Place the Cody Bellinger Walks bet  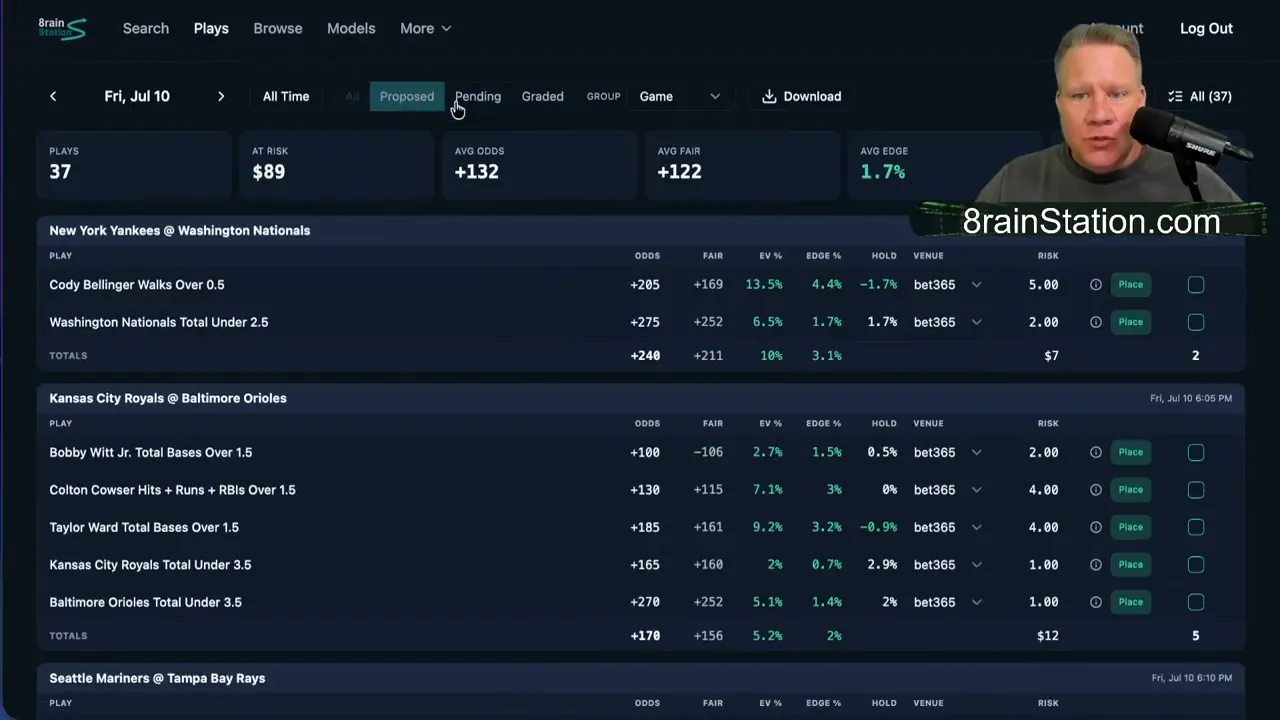tap(1131, 285)
